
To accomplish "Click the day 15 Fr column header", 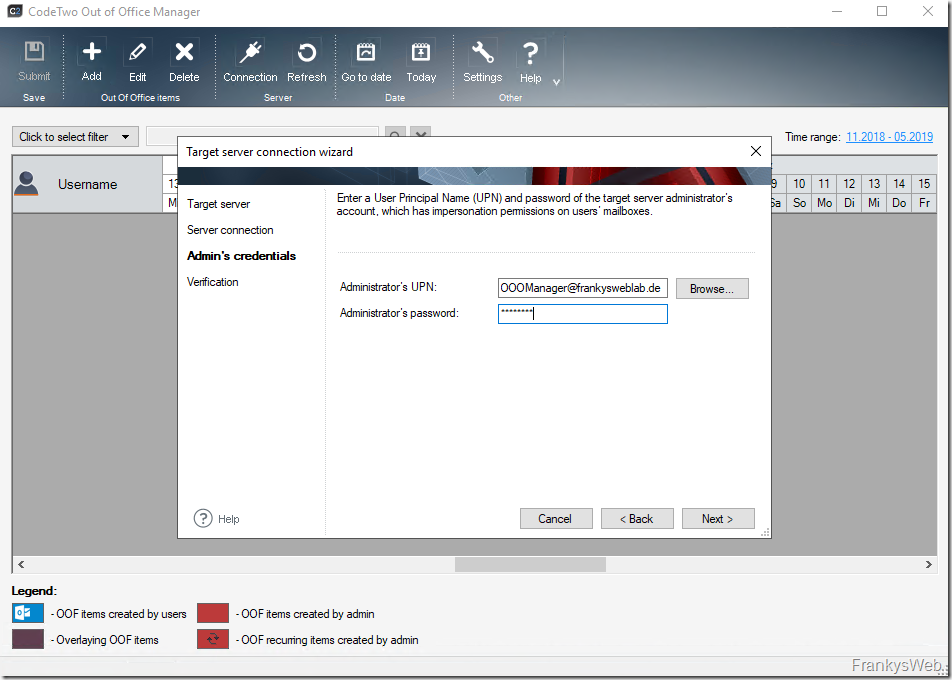I will pos(924,193).
